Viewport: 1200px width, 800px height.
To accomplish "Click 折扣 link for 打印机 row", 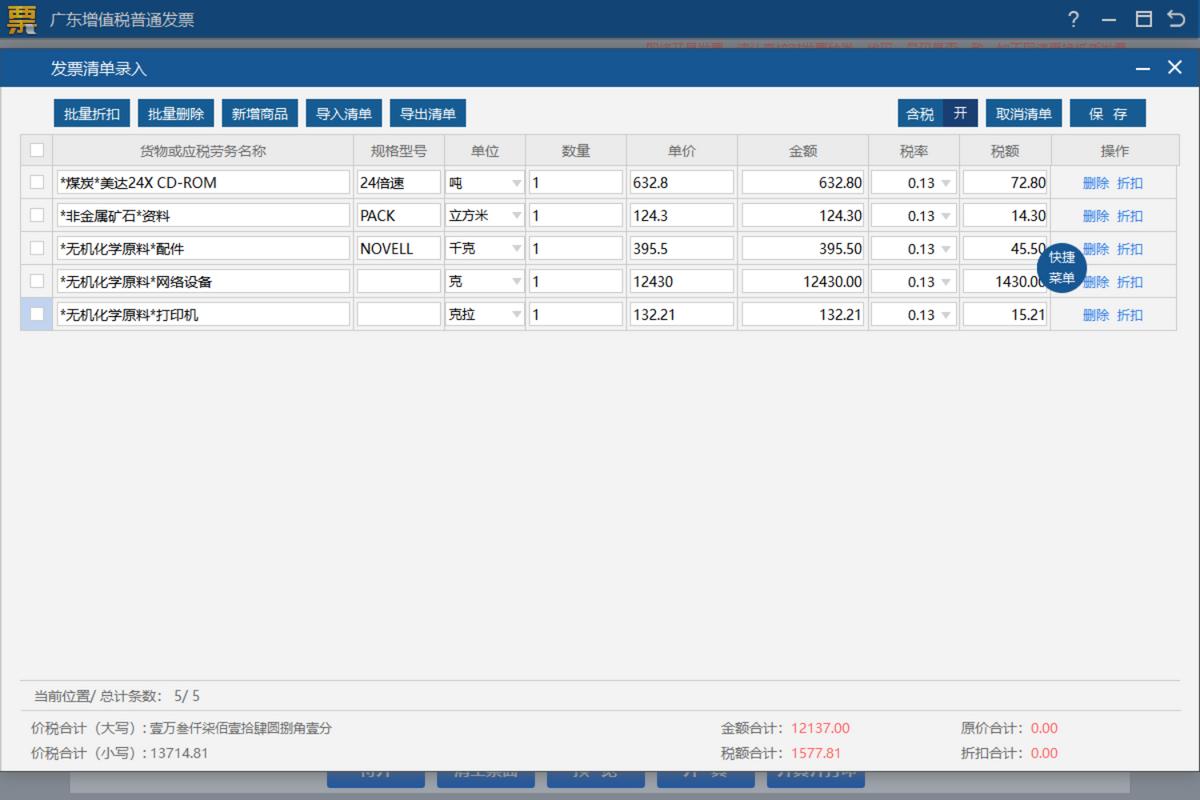I will (1130, 315).
